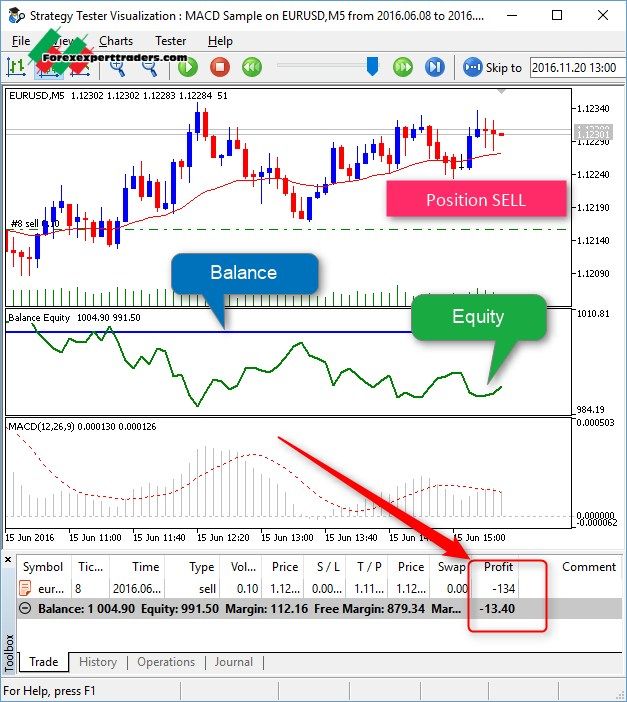The image size is (627, 702).
Task: Click the 'Balance Equity' indicator label
Action: tap(39, 317)
